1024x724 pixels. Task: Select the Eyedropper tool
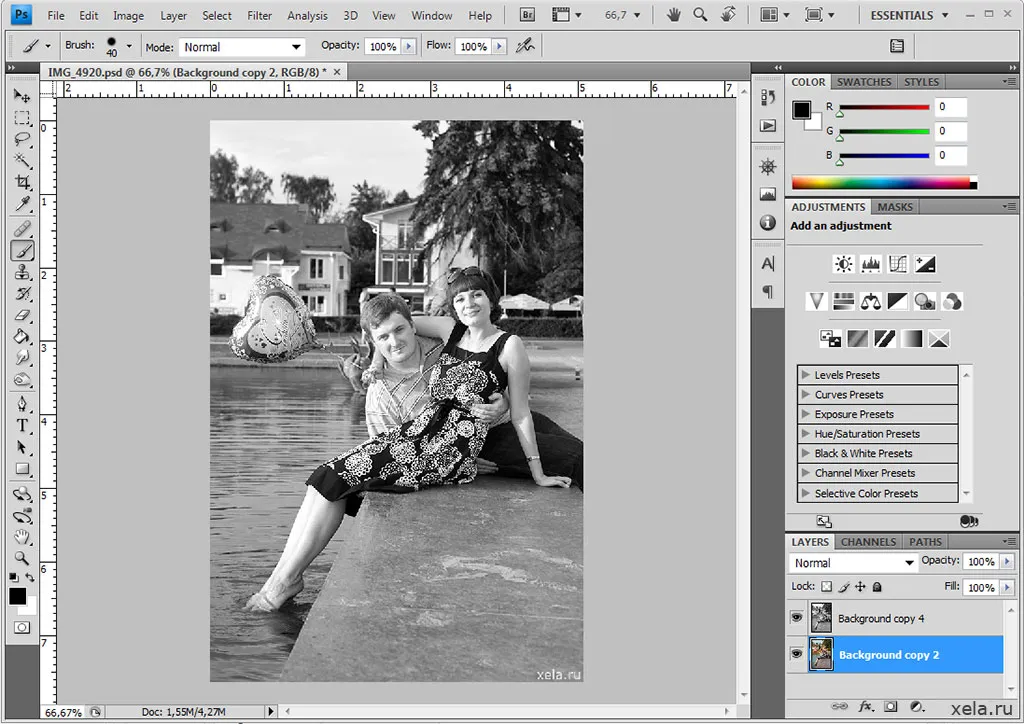(22, 204)
